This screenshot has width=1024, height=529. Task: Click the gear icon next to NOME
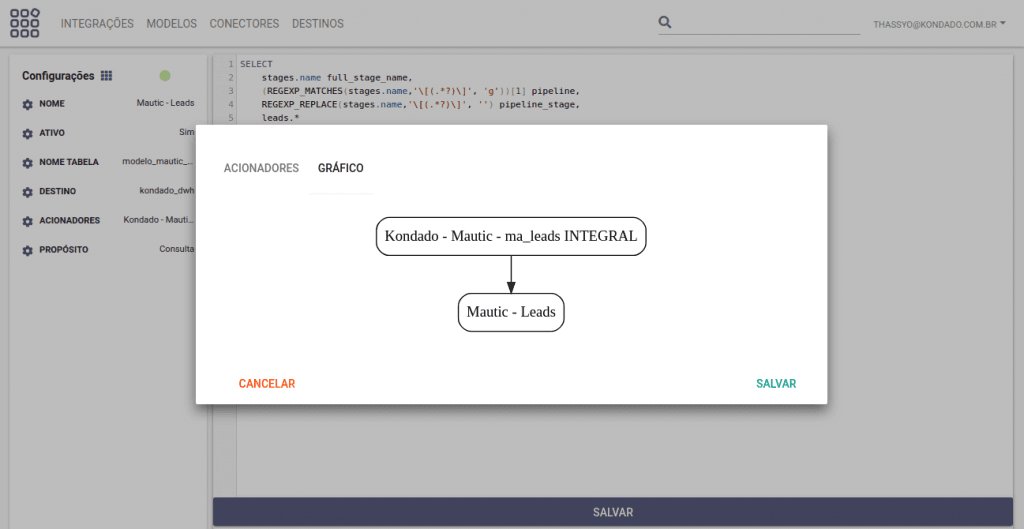pyautogui.click(x=28, y=104)
